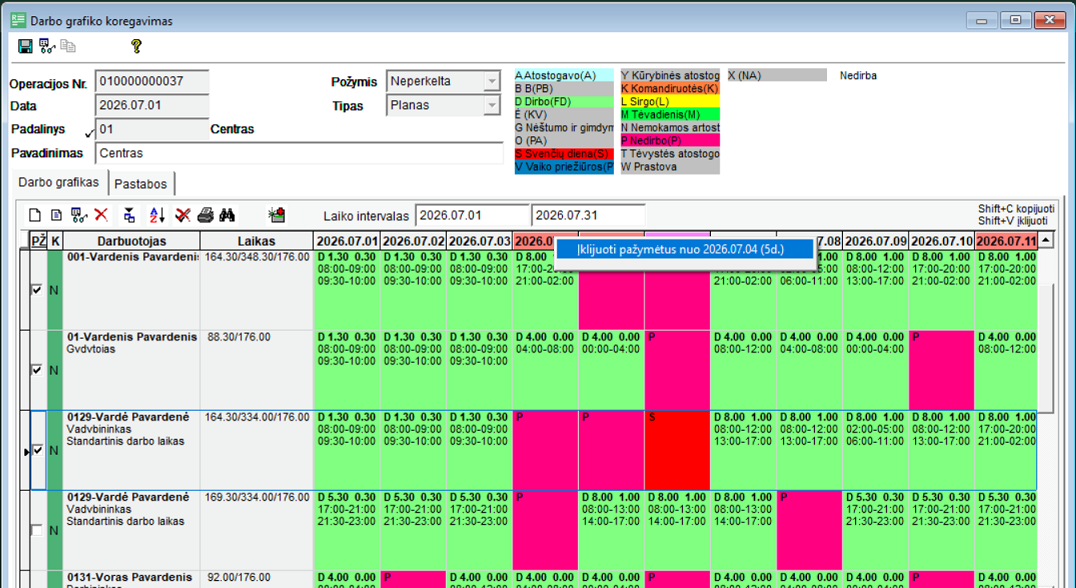Click the new blank row icon
The width and height of the screenshot is (1076, 588).
click(x=34, y=215)
